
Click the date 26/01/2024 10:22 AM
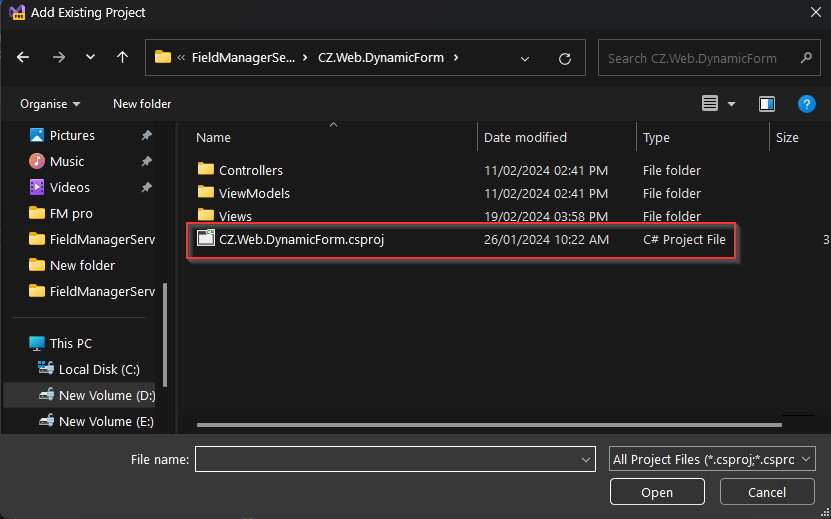coord(546,240)
